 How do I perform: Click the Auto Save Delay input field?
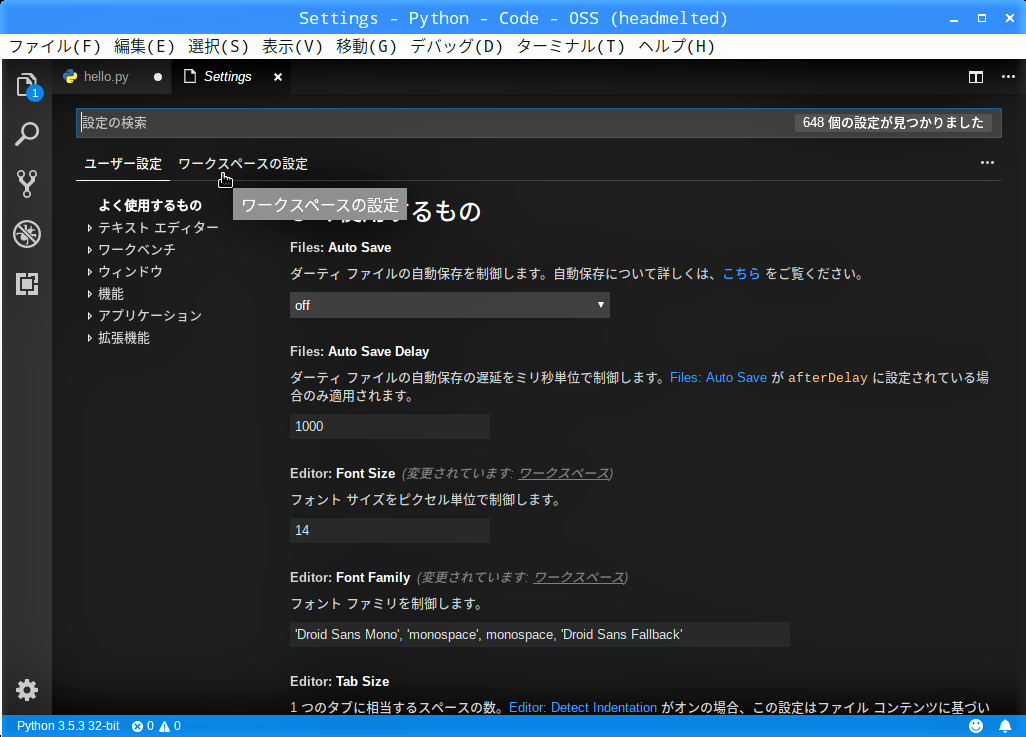click(389, 426)
